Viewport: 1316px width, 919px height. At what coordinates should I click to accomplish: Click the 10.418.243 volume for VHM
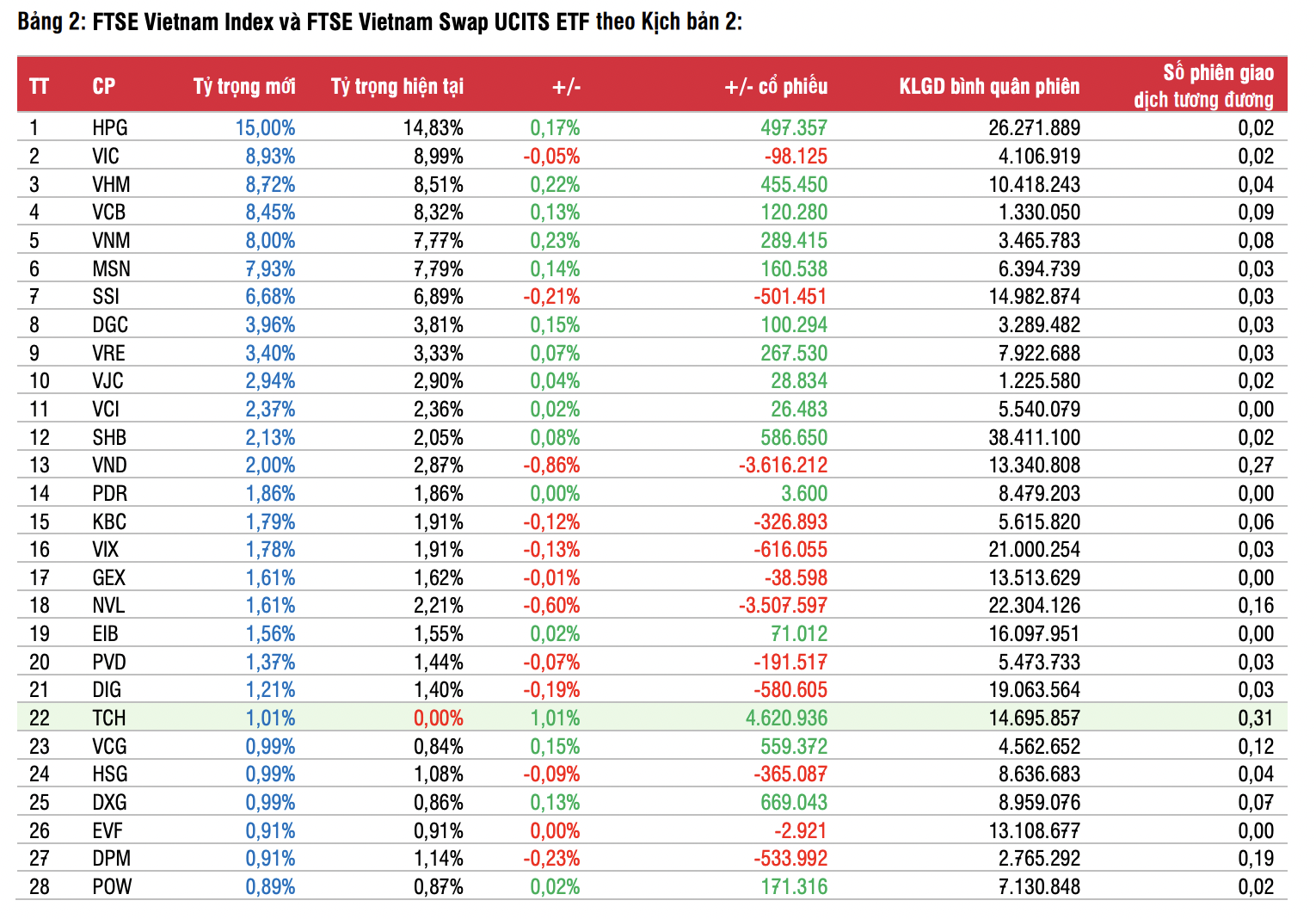[x=1035, y=184]
